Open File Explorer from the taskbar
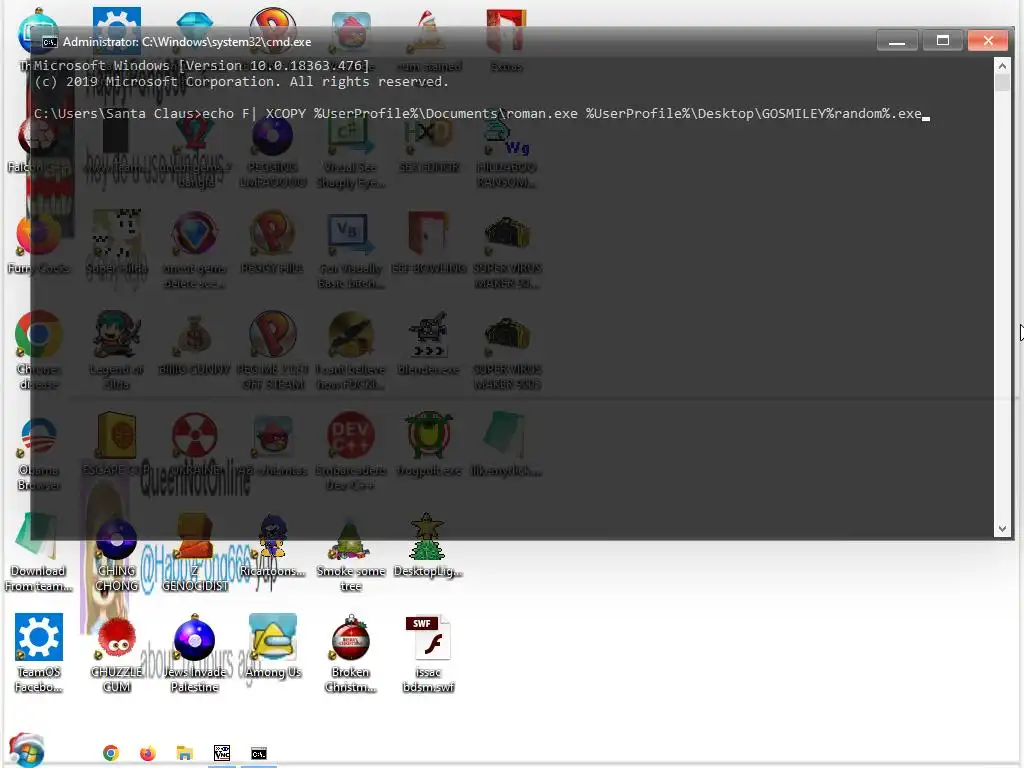Screen dimensions: 1024x768 coord(185,753)
